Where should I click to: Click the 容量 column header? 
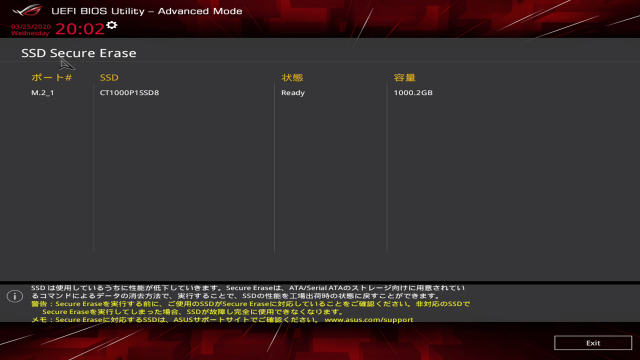[x=404, y=78]
